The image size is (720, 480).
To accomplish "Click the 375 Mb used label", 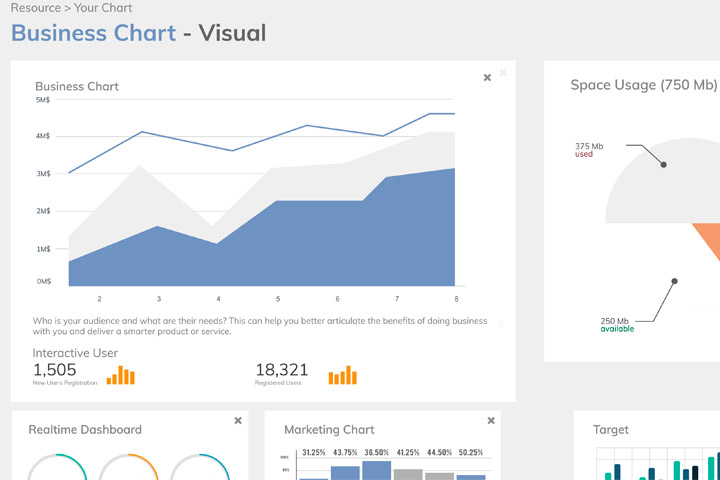I will [589, 150].
